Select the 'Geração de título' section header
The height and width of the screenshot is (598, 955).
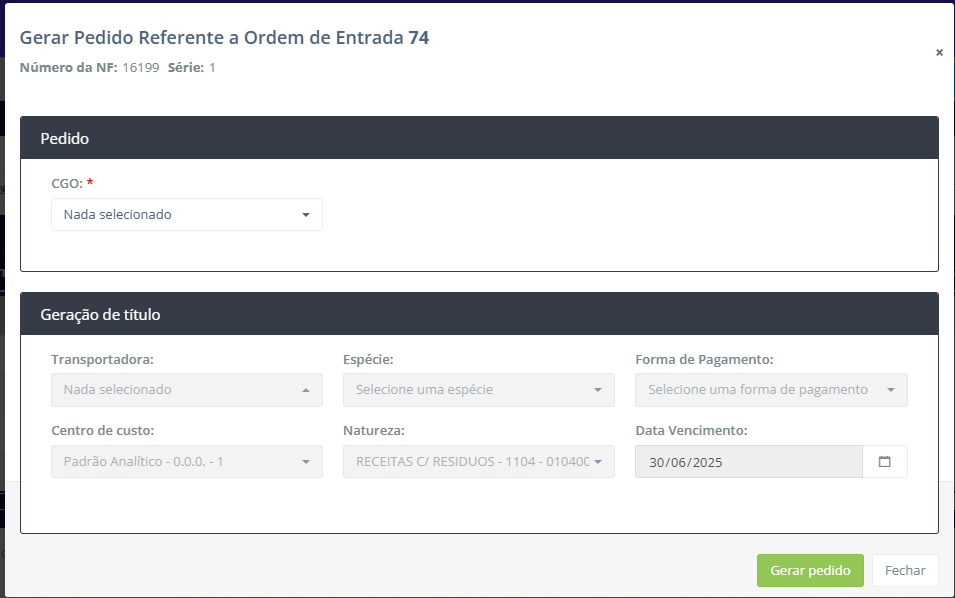pos(479,314)
